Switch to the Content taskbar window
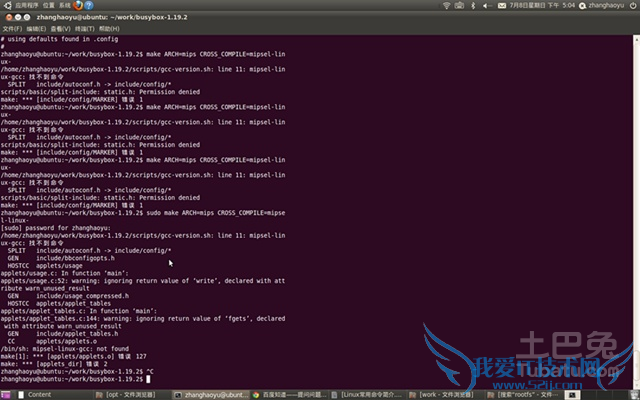Image resolution: width=640 pixels, height=400 pixels. coord(53,395)
